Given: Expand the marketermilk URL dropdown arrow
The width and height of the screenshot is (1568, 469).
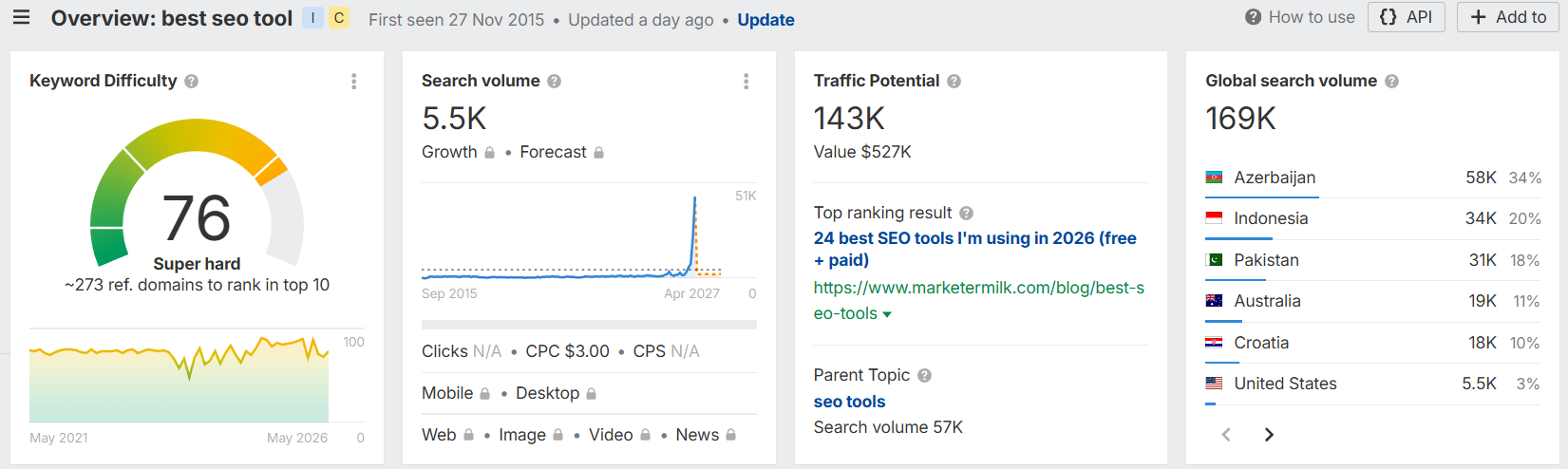Looking at the screenshot, I should click(887, 314).
